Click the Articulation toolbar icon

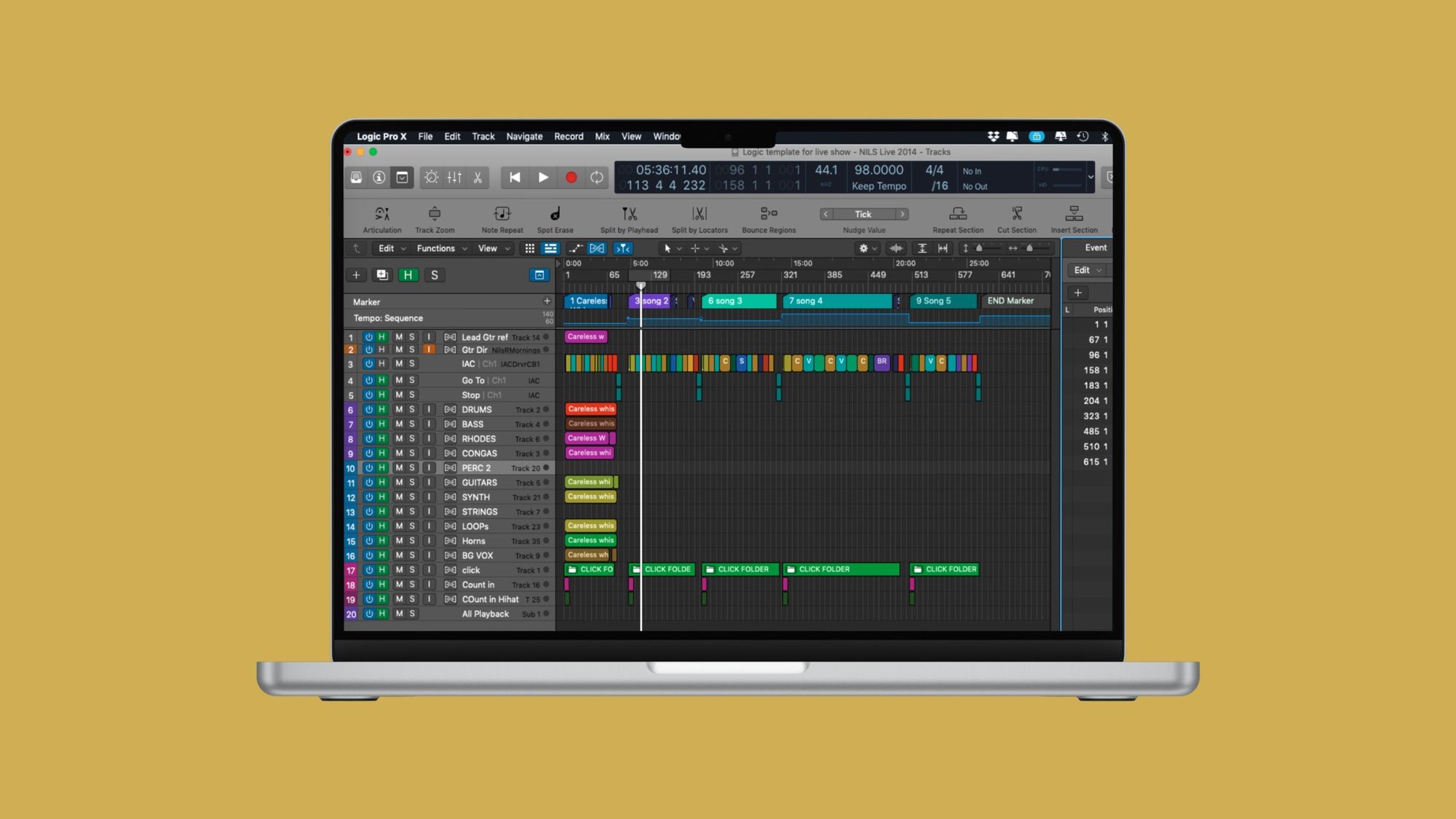coord(382,214)
